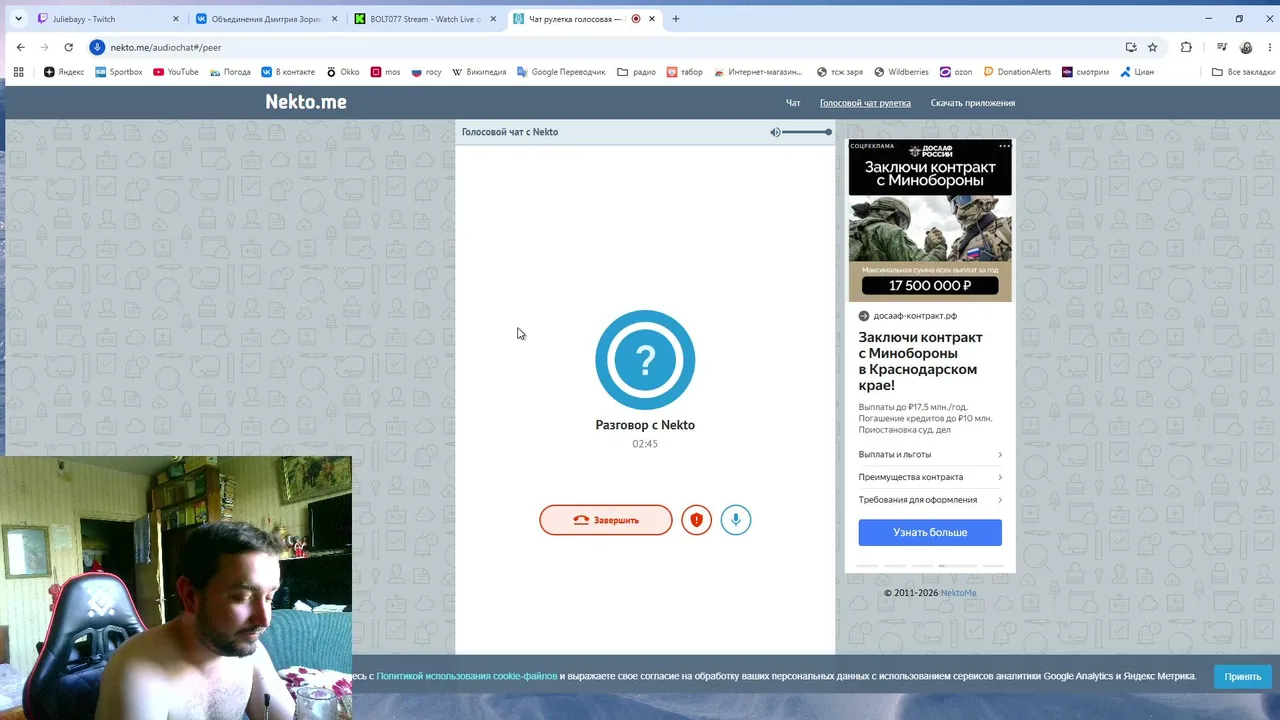Viewport: 1280px width, 720px height.
Task: Click the question mark avatar
Action: [x=645, y=360]
